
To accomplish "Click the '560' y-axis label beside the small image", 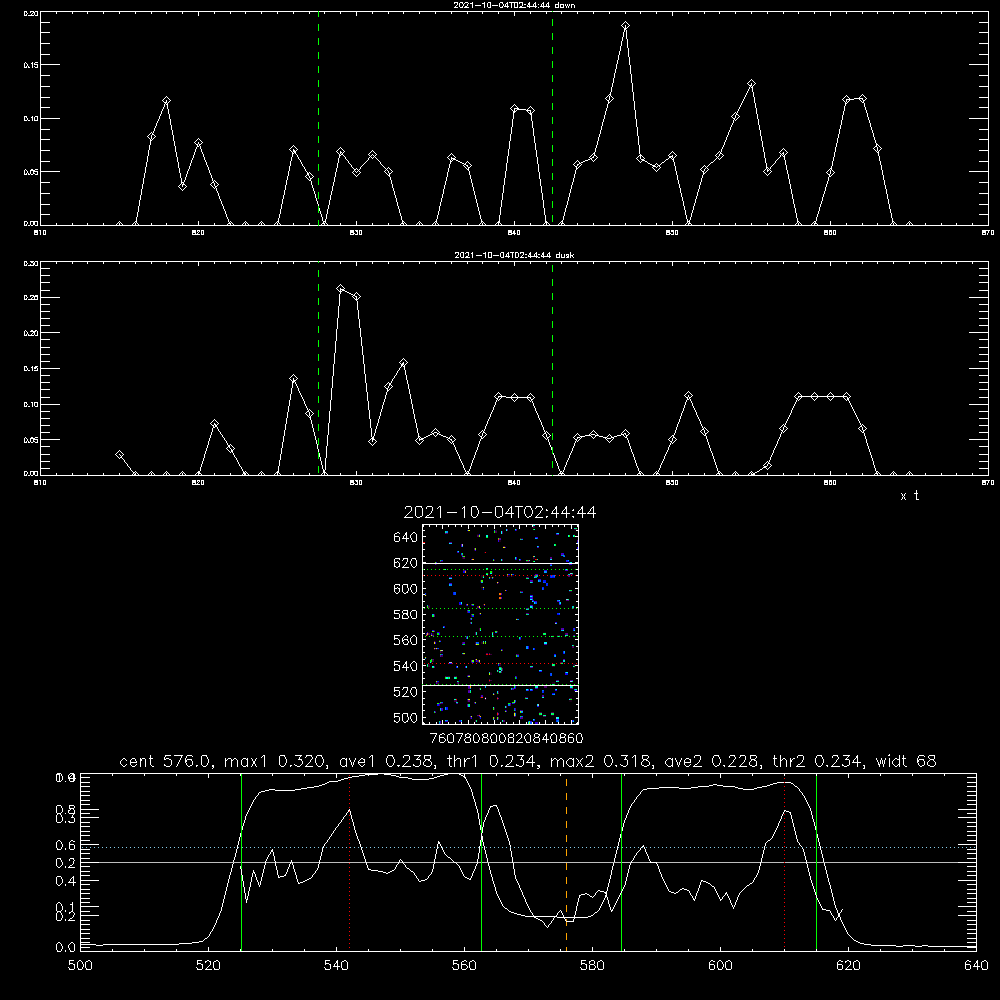I will pyautogui.click(x=406, y=640).
